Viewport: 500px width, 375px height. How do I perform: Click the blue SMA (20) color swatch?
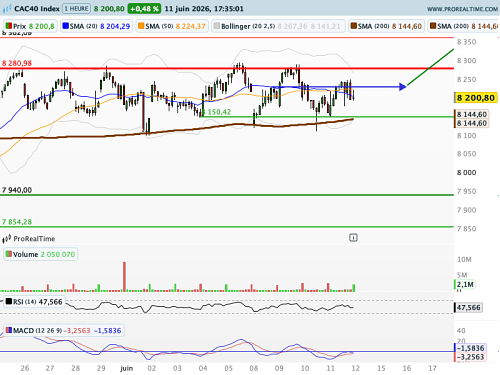point(66,26)
